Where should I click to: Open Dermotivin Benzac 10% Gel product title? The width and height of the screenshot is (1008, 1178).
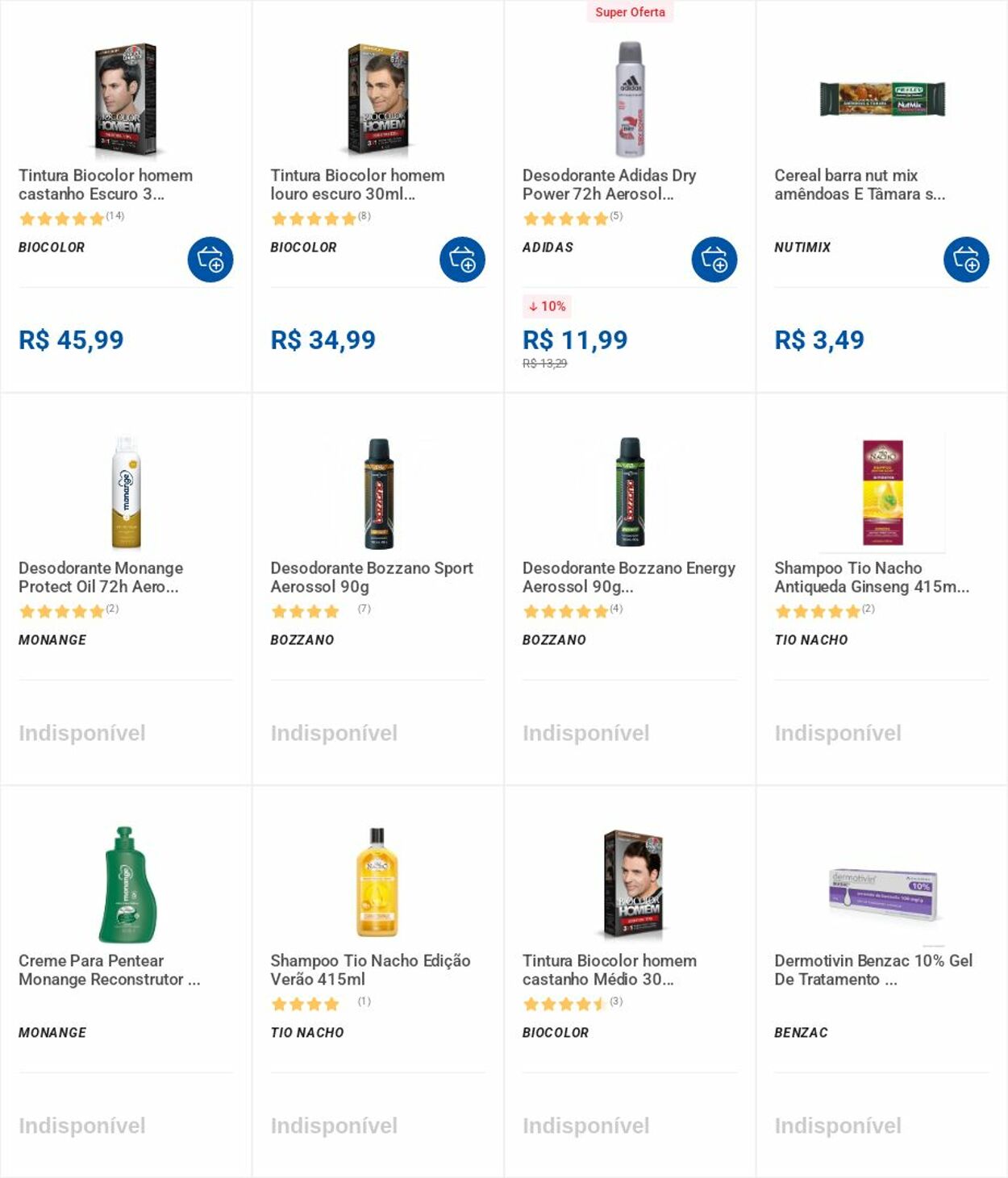click(x=873, y=970)
